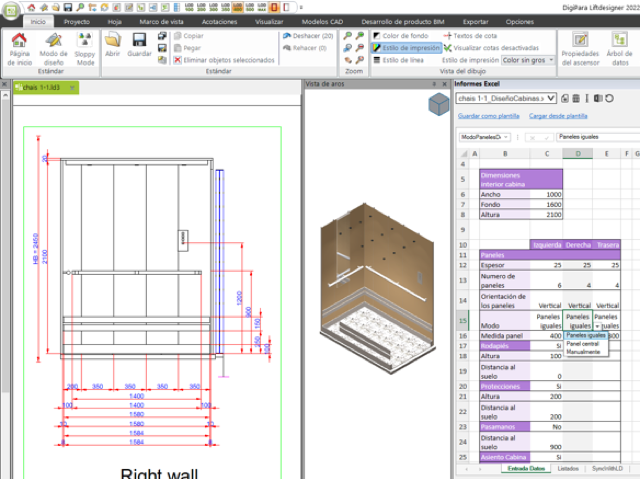The width and height of the screenshot is (640, 479).
Task: Expand the ModoPanelesD name box dropdown
Action: [506, 137]
